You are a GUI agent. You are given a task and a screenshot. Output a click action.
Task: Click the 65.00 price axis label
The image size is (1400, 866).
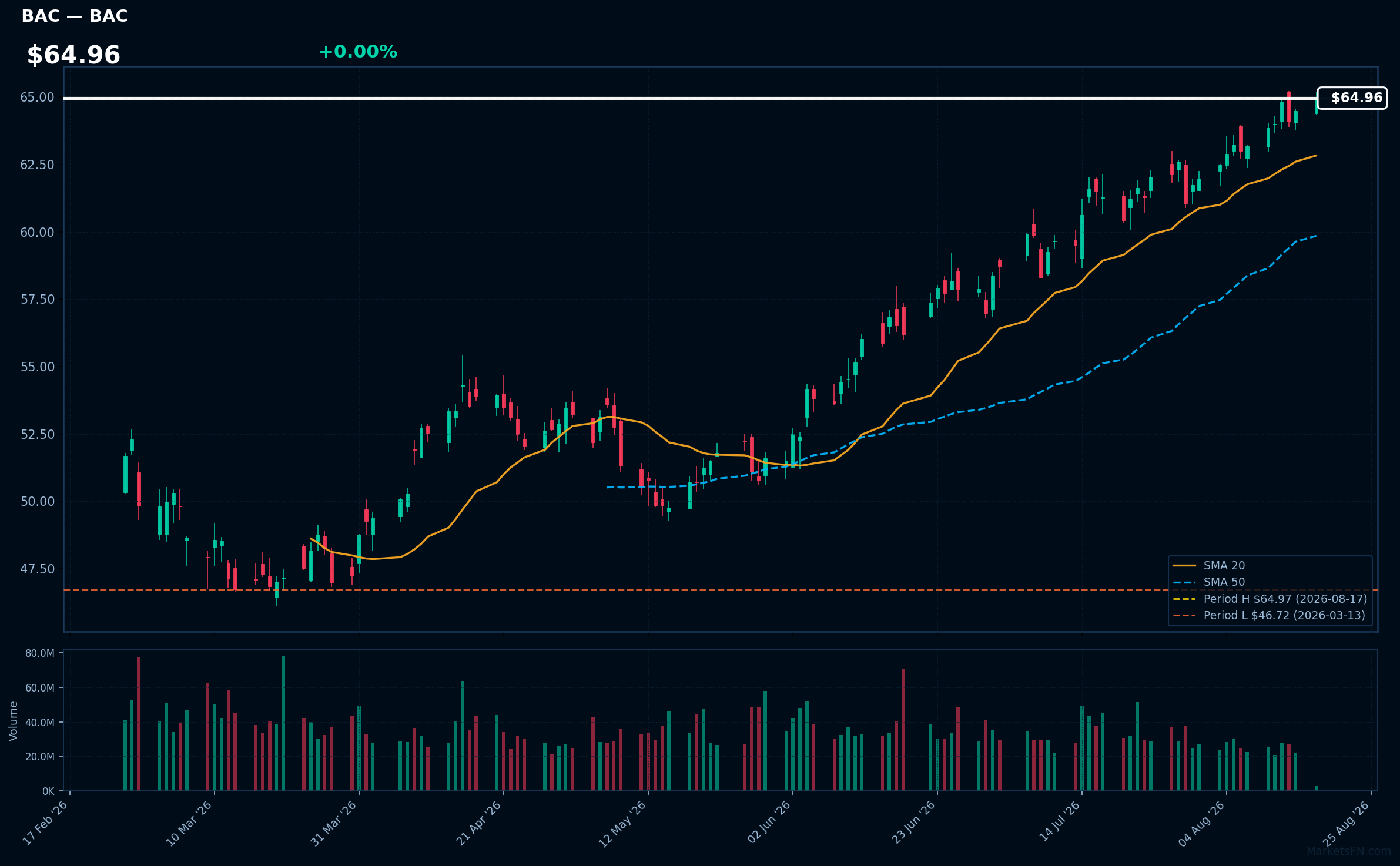[x=37, y=98]
